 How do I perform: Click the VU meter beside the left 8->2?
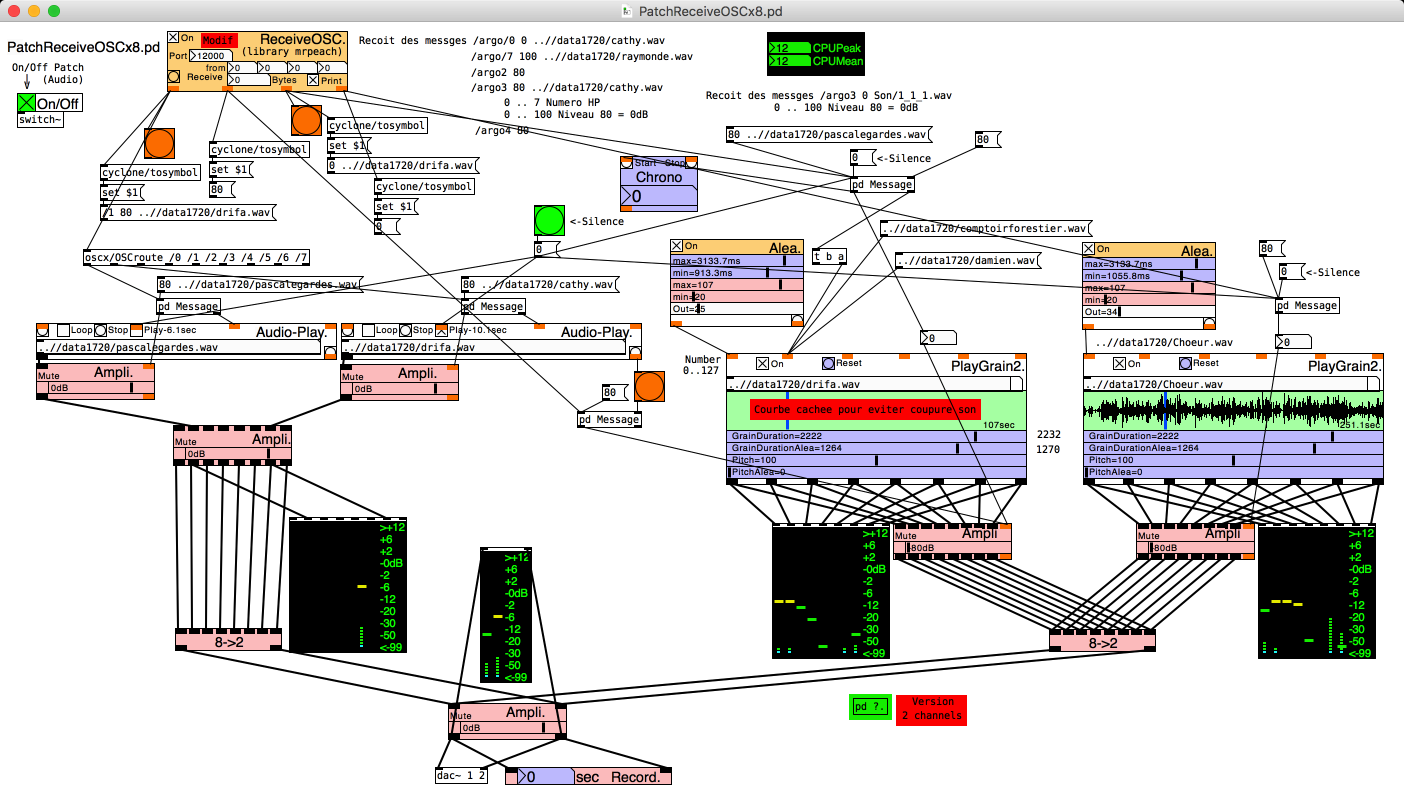347,585
